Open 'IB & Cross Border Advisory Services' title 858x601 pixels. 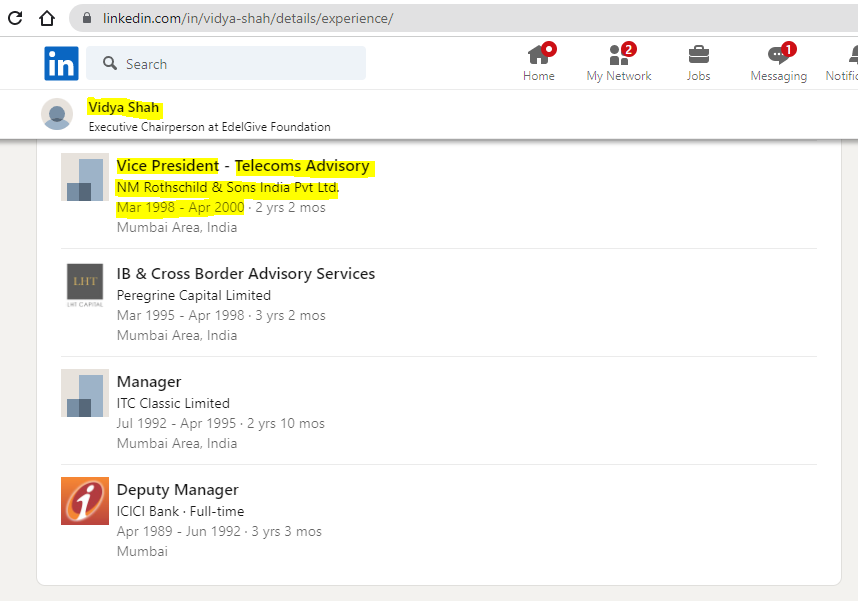[246, 274]
